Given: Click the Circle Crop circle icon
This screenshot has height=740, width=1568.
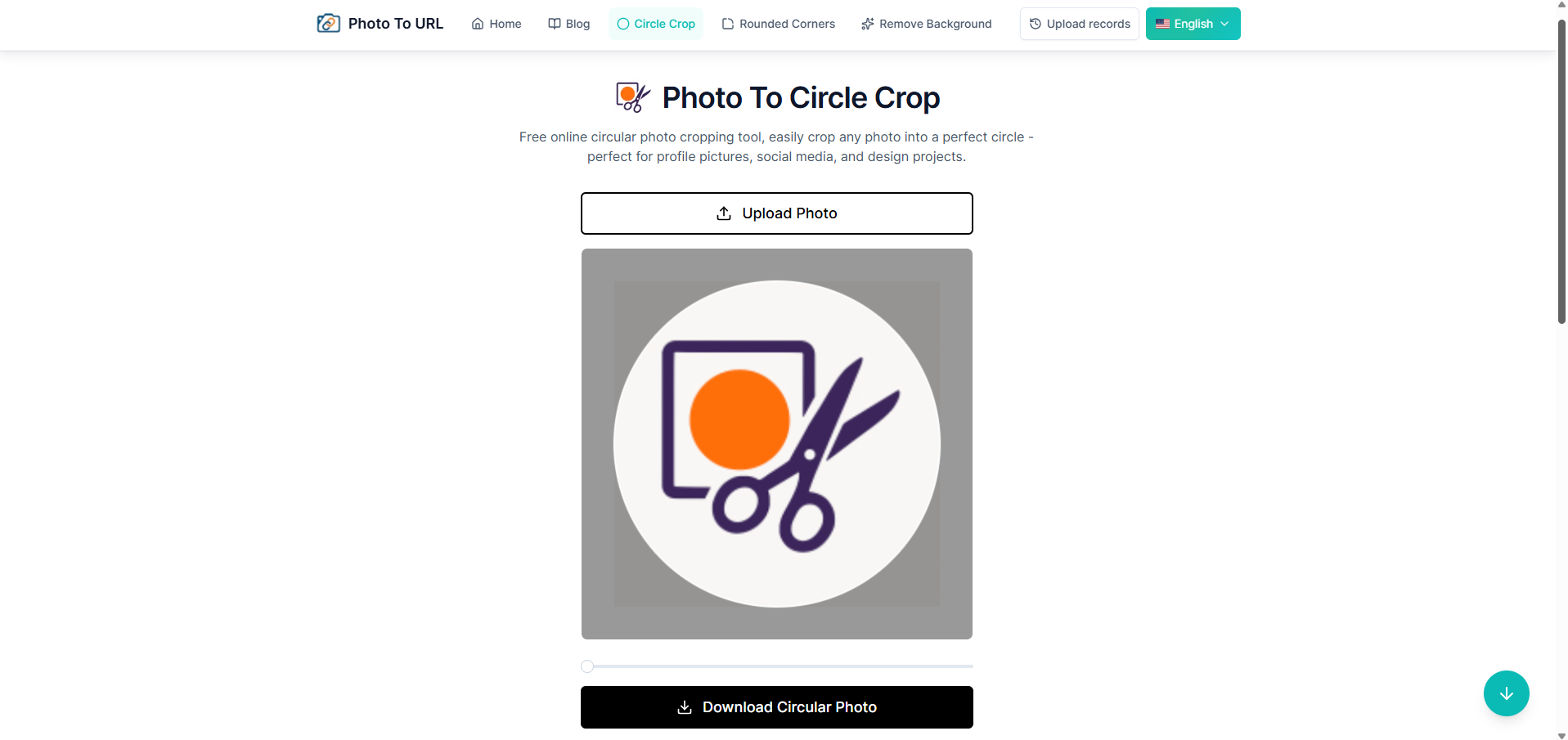Looking at the screenshot, I should (623, 24).
